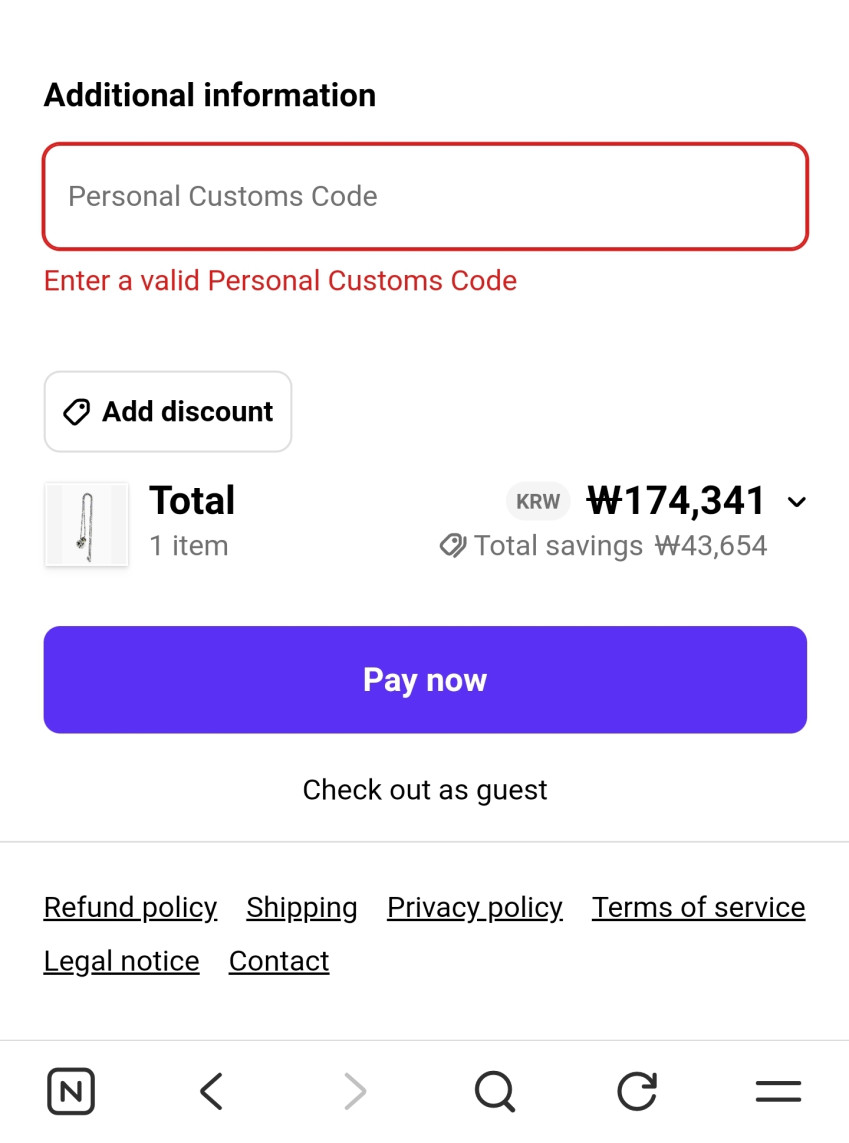Reload the page with the refresh icon
The width and height of the screenshot is (849, 1143).
pos(637,1091)
